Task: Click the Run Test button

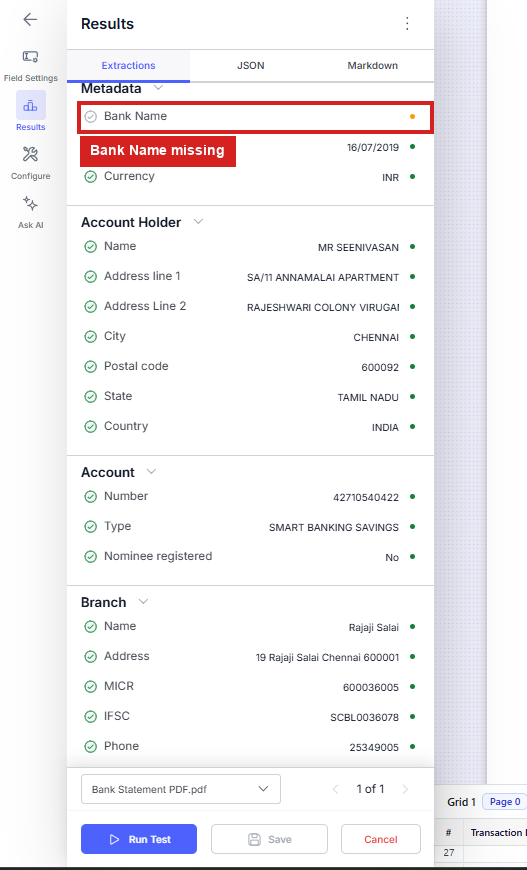Action: (x=139, y=839)
